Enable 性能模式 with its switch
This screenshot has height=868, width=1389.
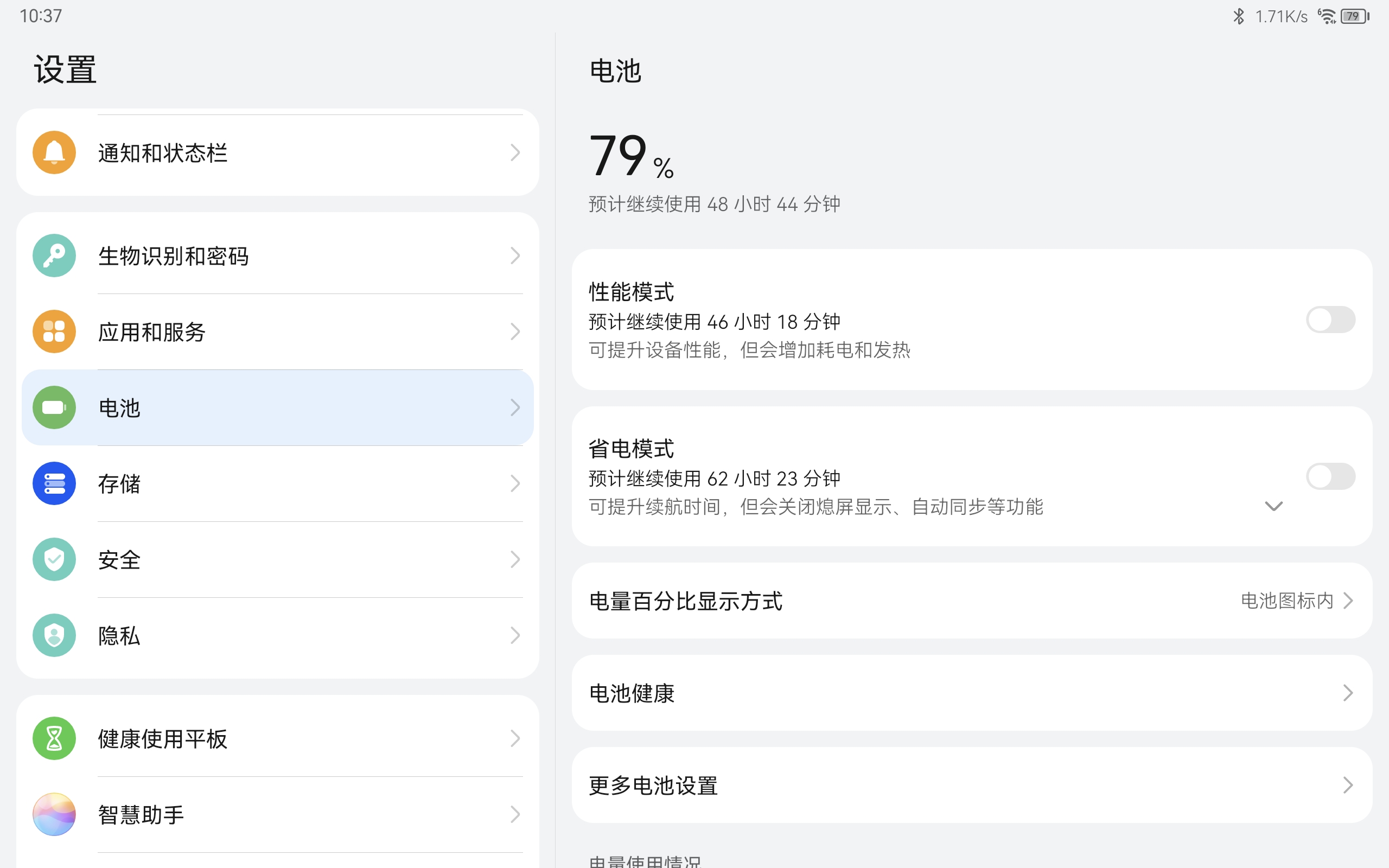[x=1330, y=320]
